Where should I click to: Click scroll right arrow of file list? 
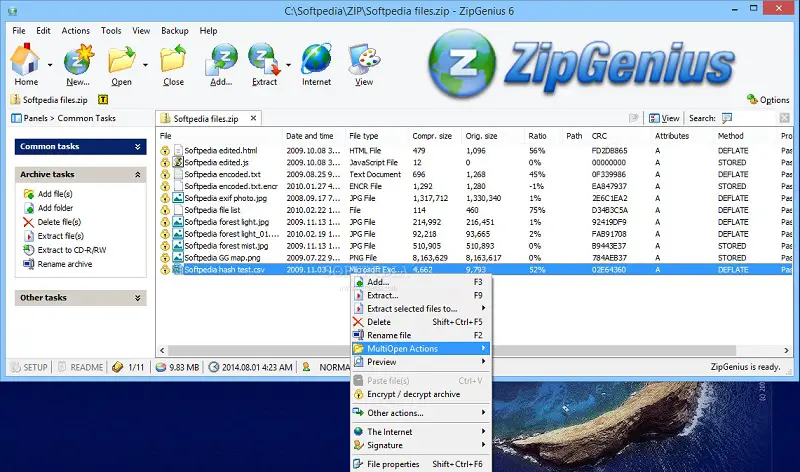[x=786, y=351]
